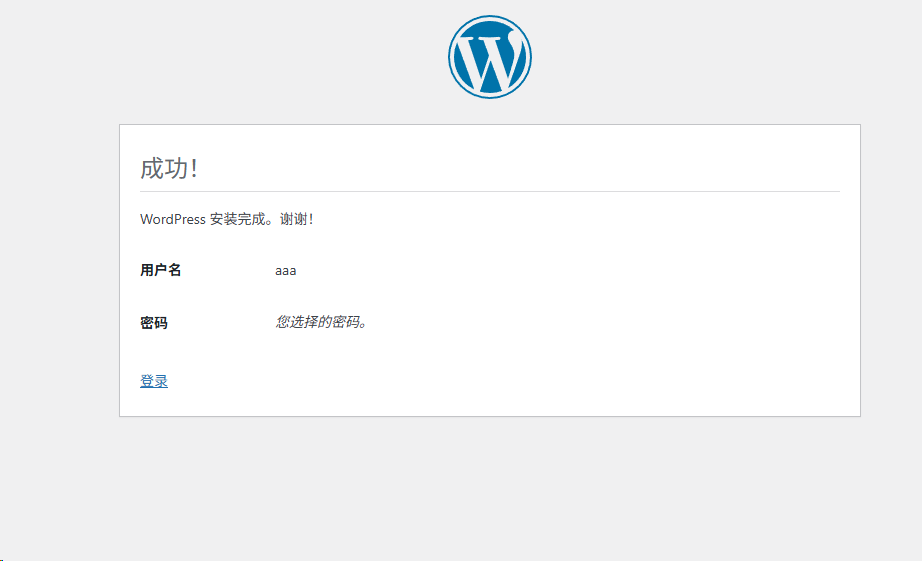922x561 pixels.
Task: Click the divider line under the 成功! heading
Action: click(489, 191)
